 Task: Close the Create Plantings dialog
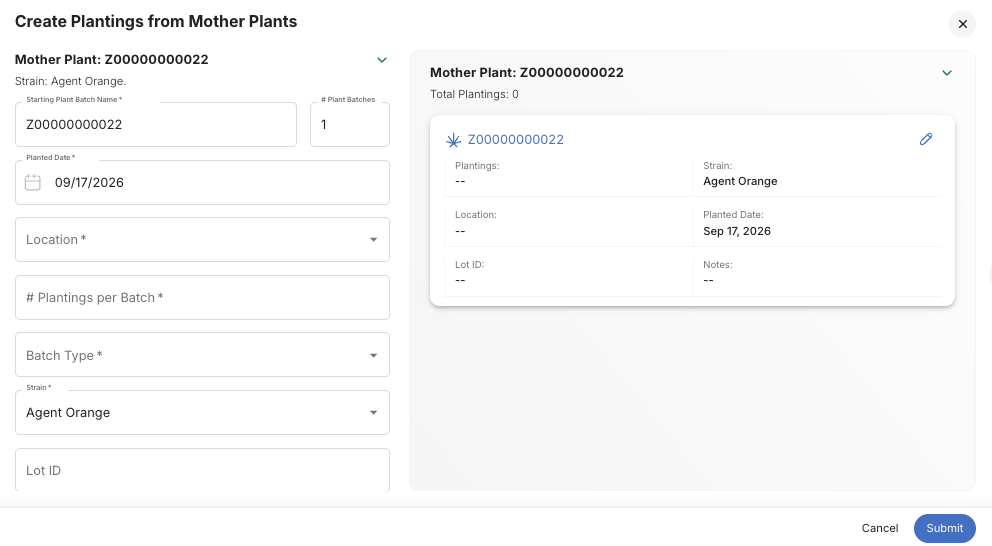[962, 24]
